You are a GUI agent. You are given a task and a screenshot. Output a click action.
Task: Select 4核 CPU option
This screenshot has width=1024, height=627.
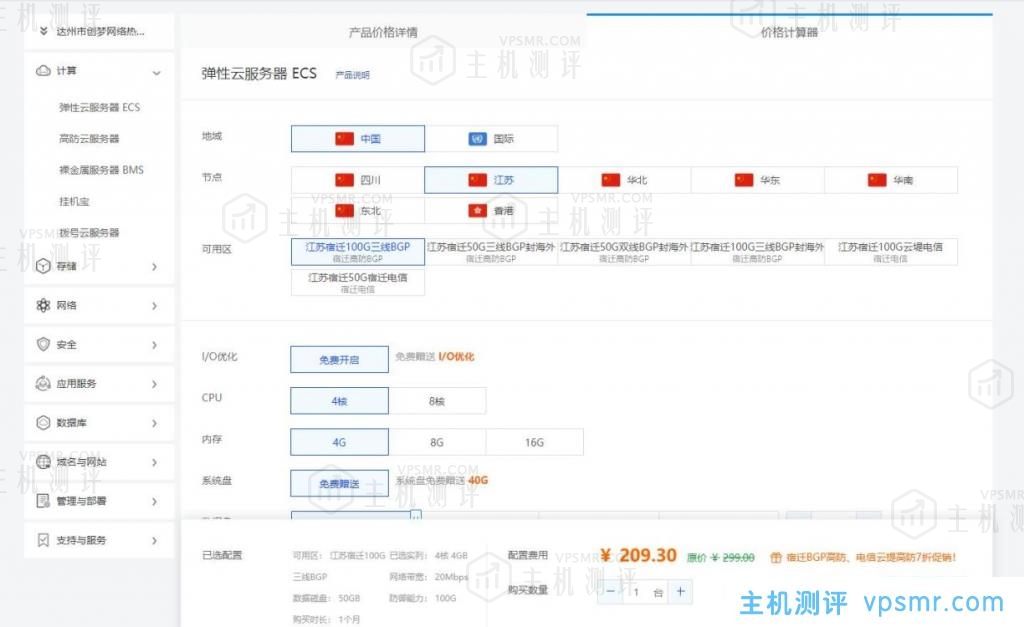pyautogui.click(x=340, y=401)
